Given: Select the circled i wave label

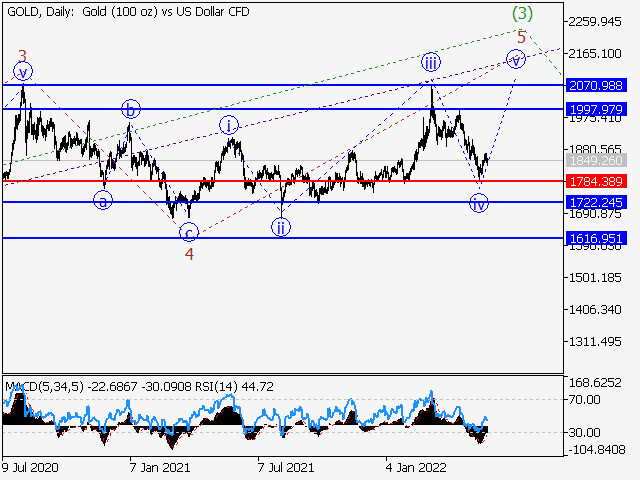Looking at the screenshot, I should coord(229,125).
